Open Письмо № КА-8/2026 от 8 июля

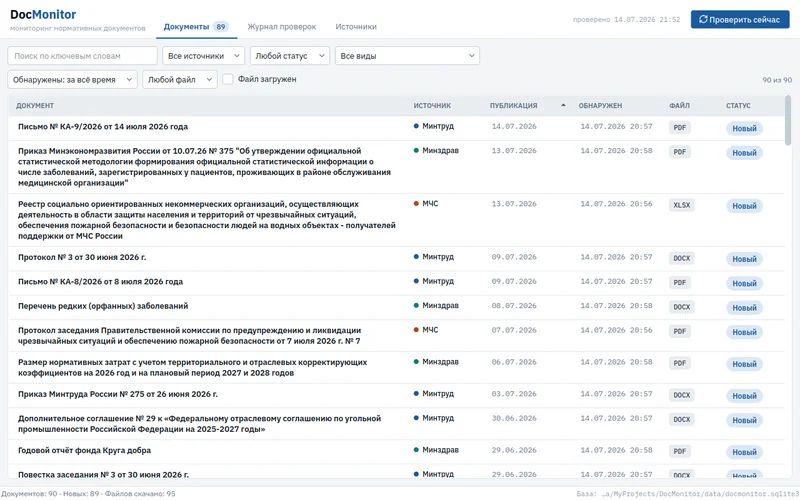click(x=101, y=282)
